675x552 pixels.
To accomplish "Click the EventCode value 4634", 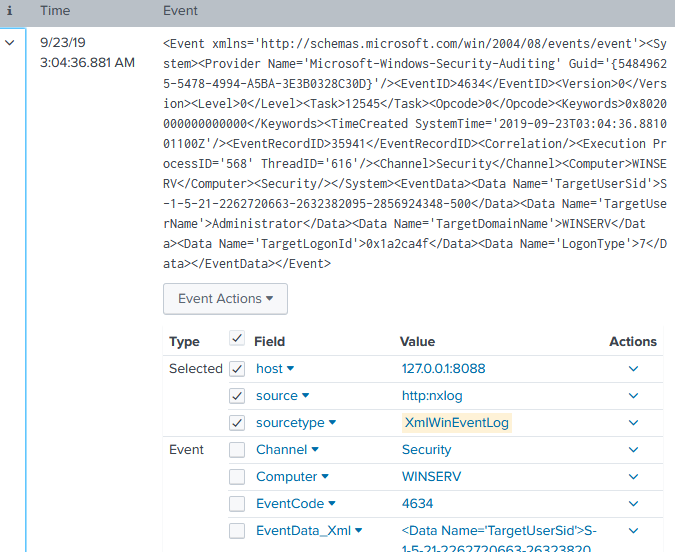I will 417,504.
